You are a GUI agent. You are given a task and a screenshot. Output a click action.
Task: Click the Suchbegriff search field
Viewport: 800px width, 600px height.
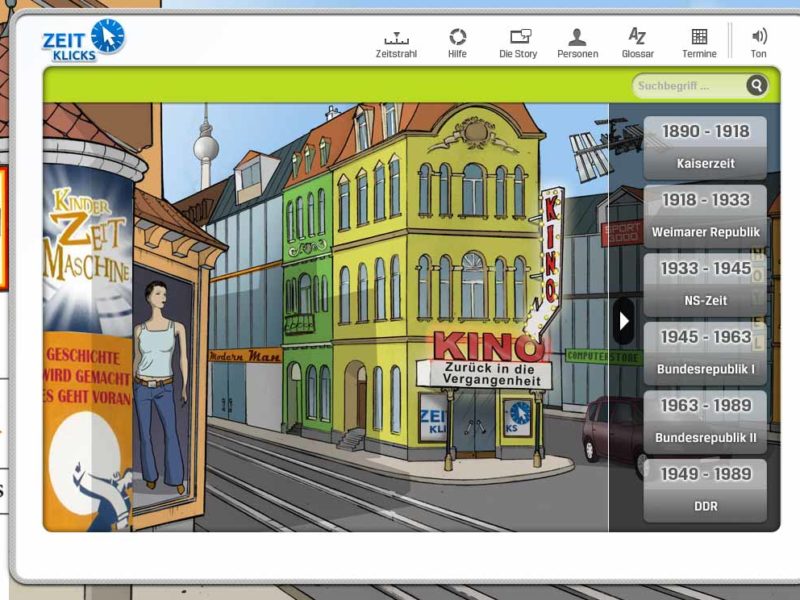[690, 86]
